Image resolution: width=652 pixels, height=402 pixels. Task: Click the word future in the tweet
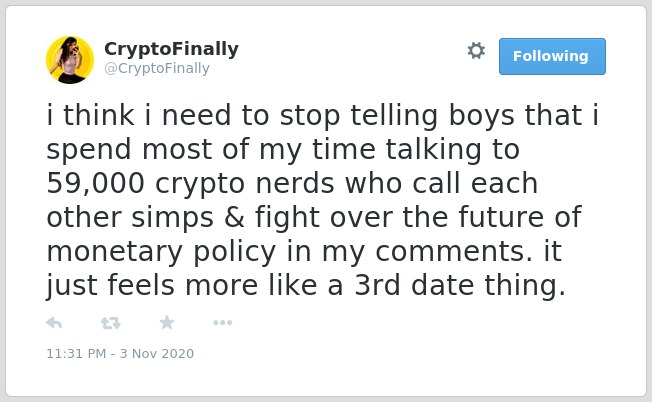tap(501, 217)
